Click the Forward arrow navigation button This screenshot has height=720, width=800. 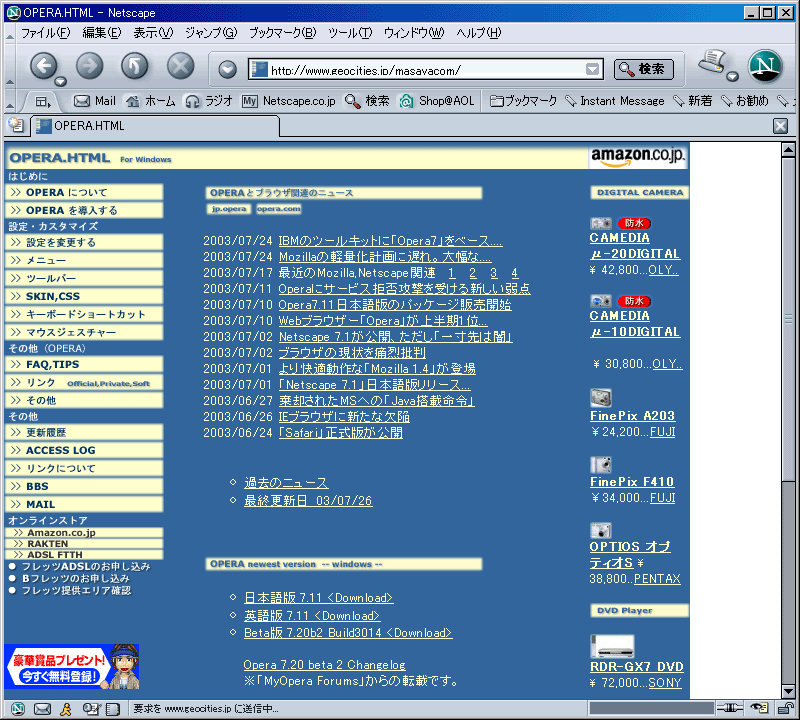[x=89, y=66]
